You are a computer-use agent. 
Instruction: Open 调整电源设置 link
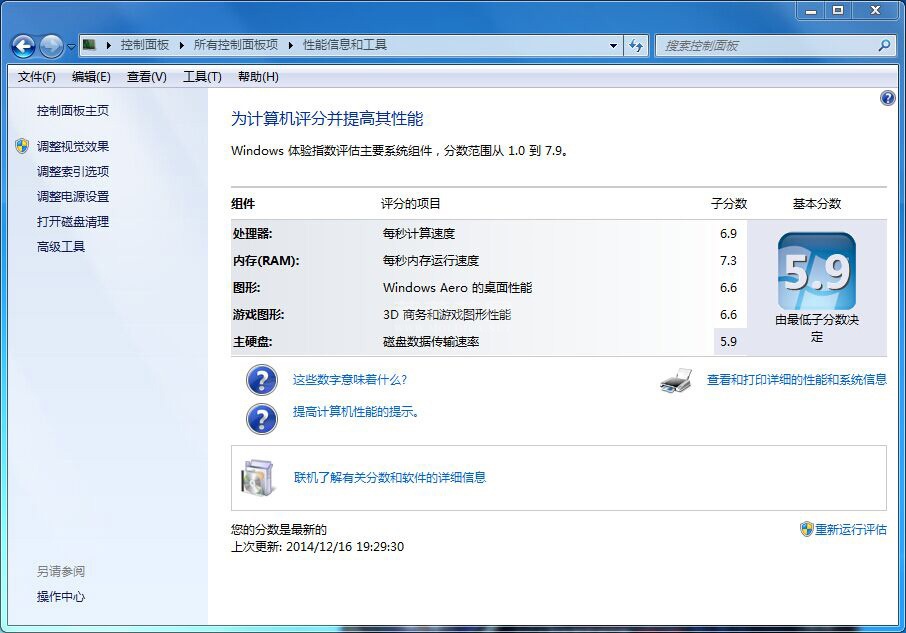click(73, 197)
